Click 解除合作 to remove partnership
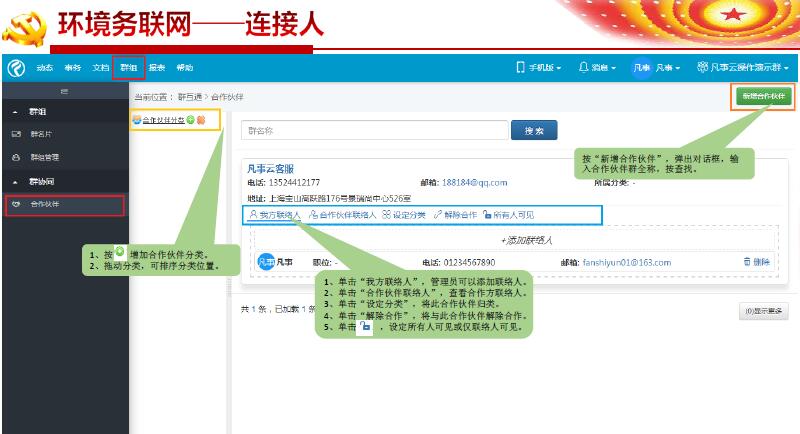 (x=455, y=215)
